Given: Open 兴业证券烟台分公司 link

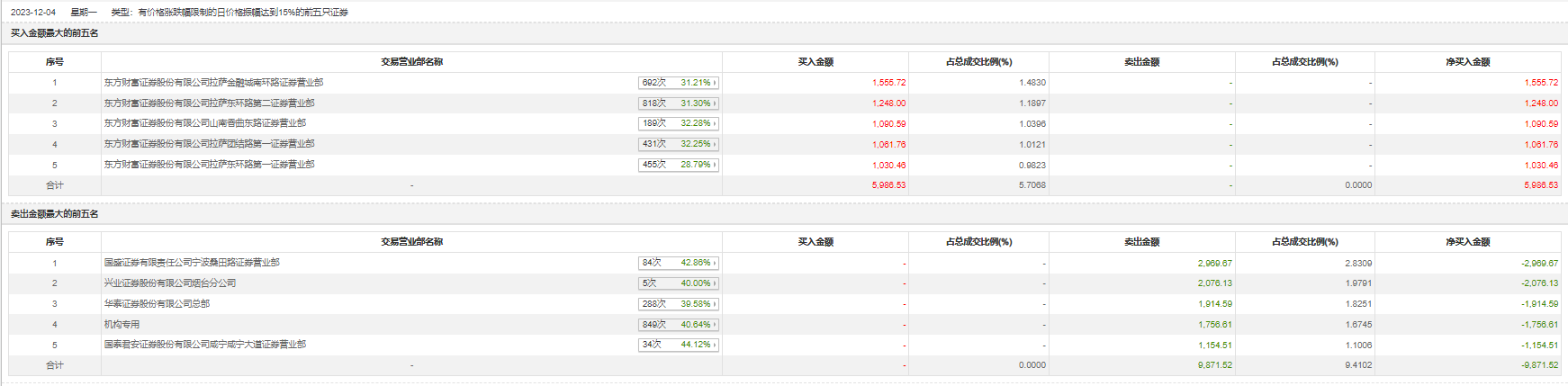Looking at the screenshot, I should pos(170,283).
